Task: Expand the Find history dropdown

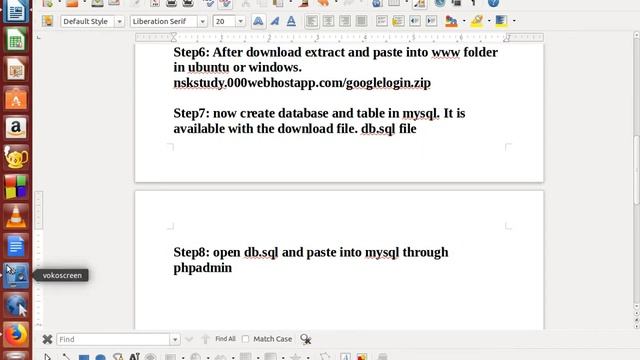Action: 175,339
